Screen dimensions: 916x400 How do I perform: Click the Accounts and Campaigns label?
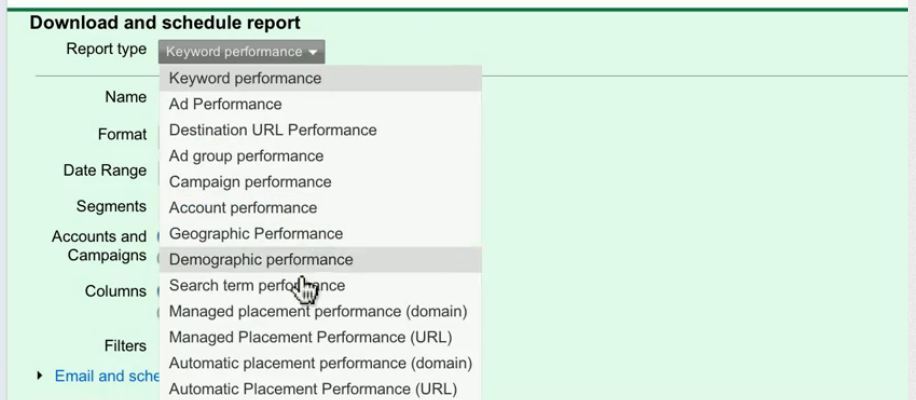99,246
